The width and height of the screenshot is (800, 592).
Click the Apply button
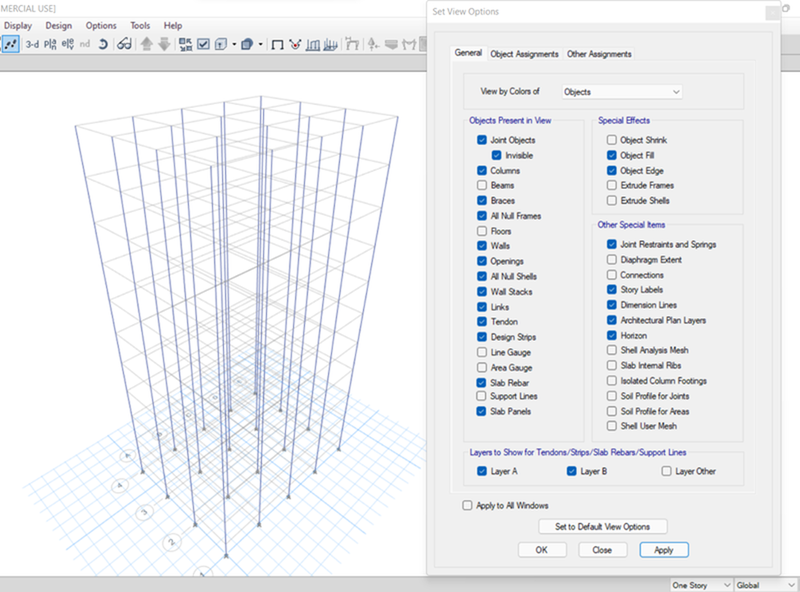pos(664,550)
